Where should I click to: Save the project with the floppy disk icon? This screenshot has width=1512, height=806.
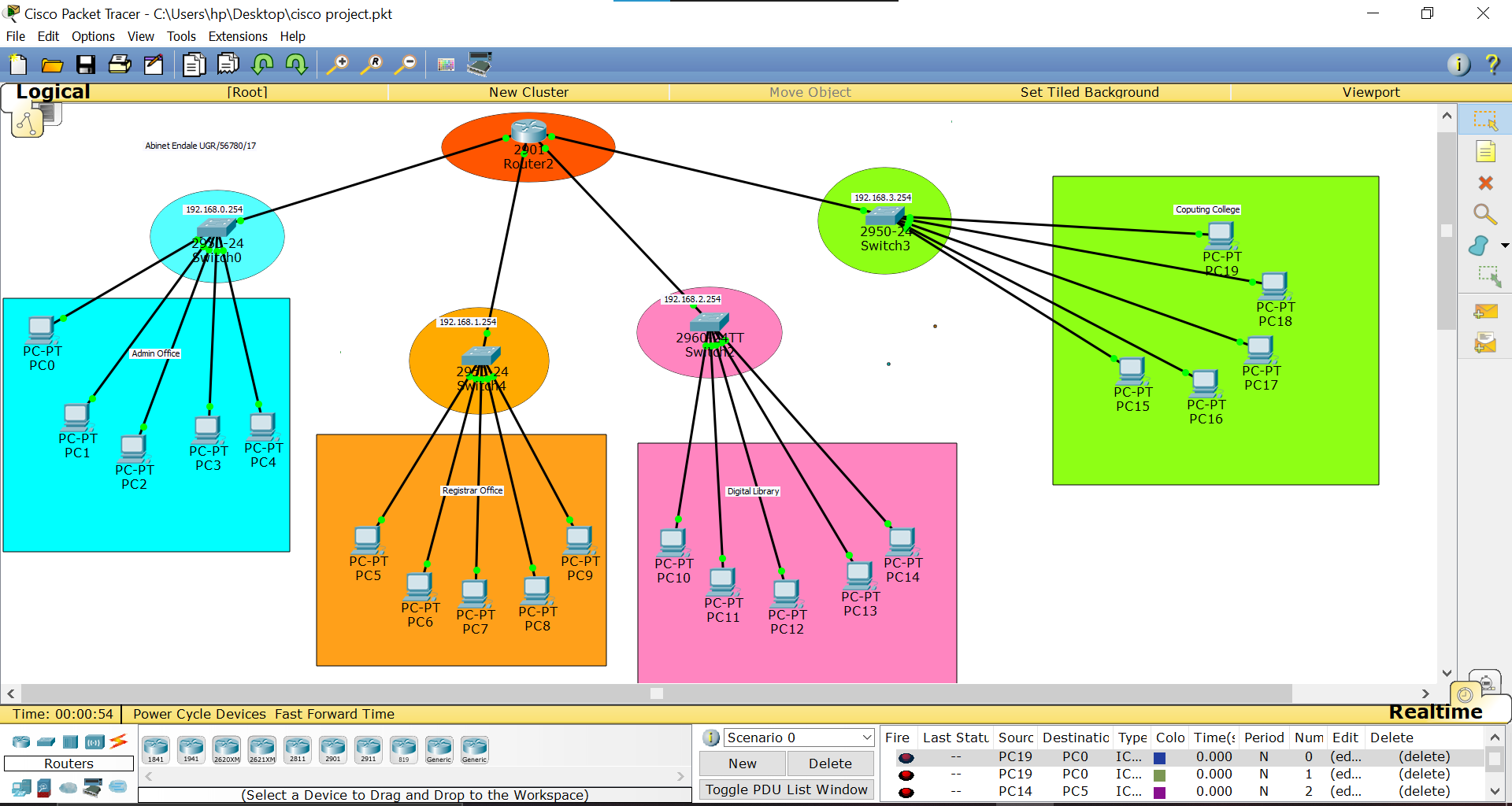pyautogui.click(x=86, y=65)
